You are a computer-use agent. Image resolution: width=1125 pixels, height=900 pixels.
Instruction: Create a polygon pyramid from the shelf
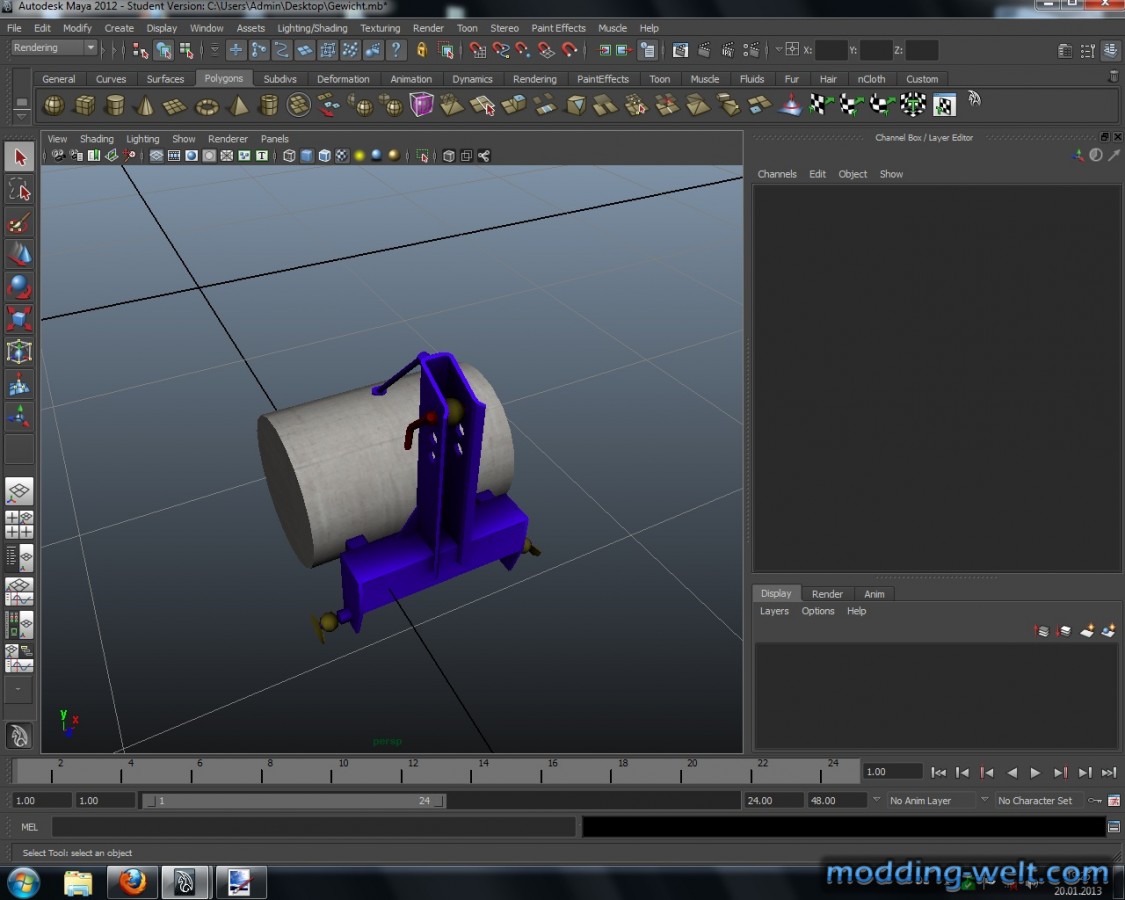point(237,106)
